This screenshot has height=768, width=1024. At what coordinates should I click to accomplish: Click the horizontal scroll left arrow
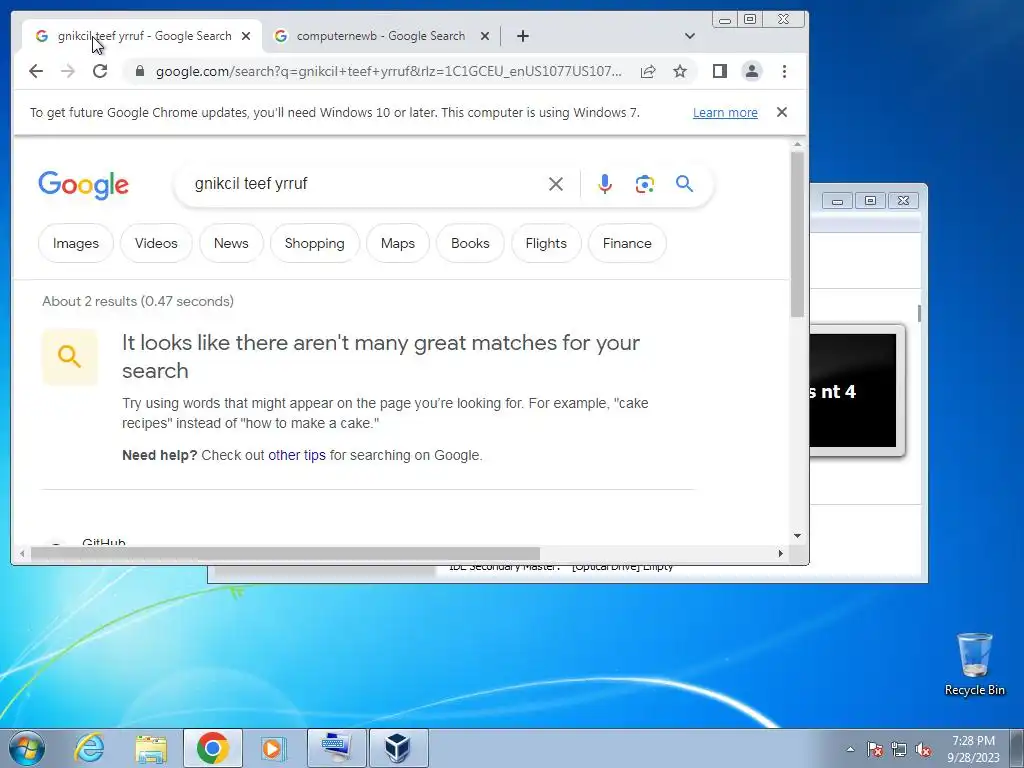tap(22, 553)
